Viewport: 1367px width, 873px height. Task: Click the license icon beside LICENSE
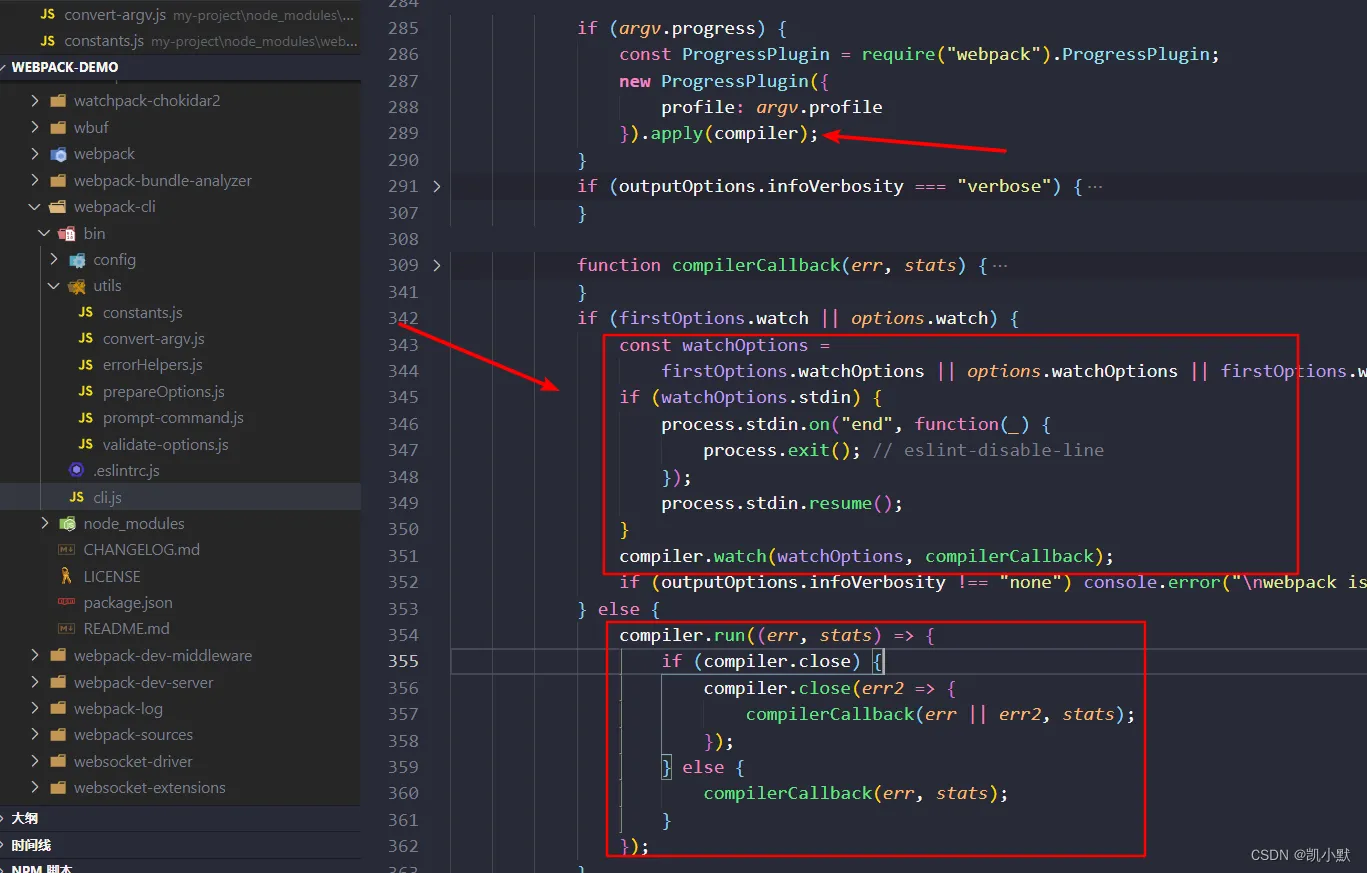66,576
